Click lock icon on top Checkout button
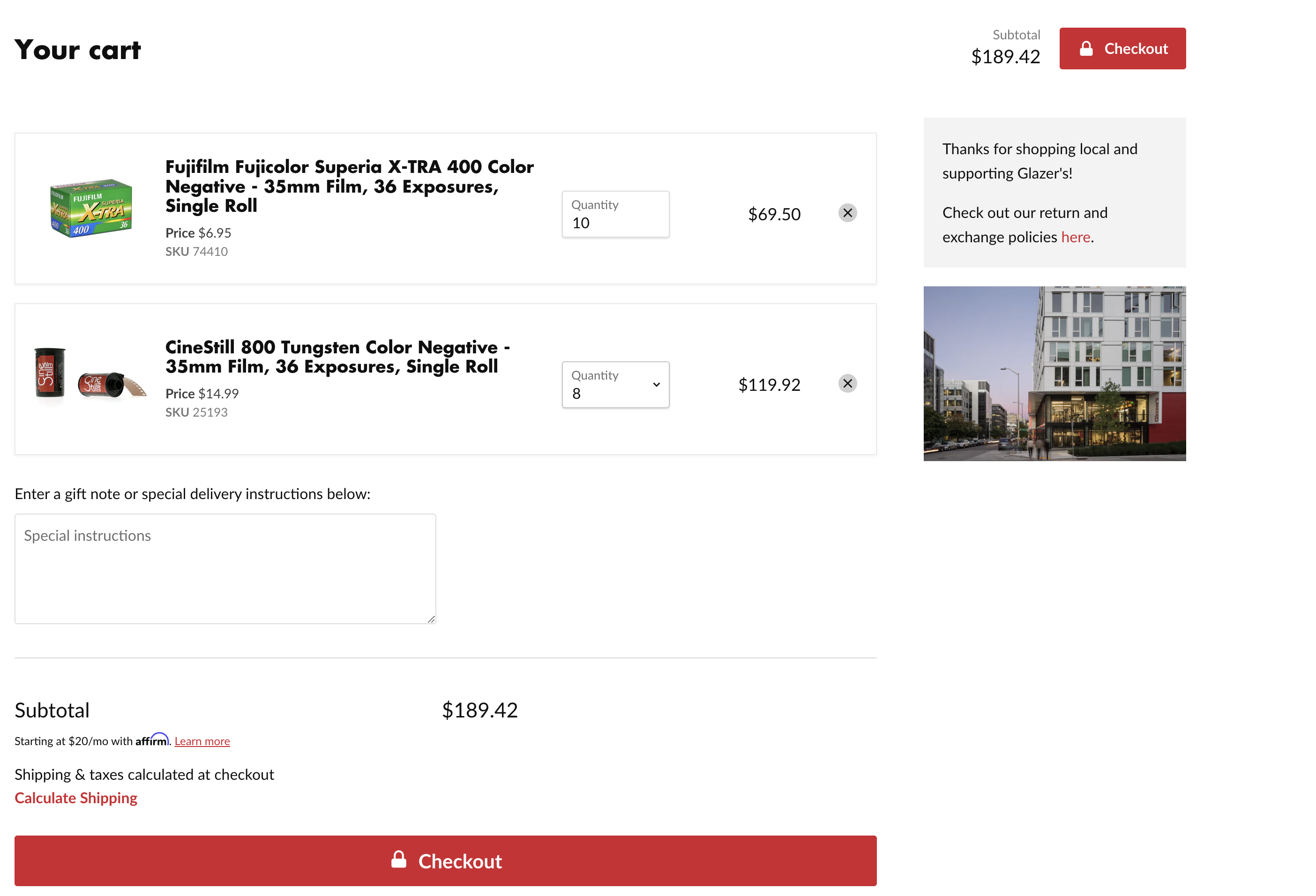The width and height of the screenshot is (1316, 896). click(1085, 49)
